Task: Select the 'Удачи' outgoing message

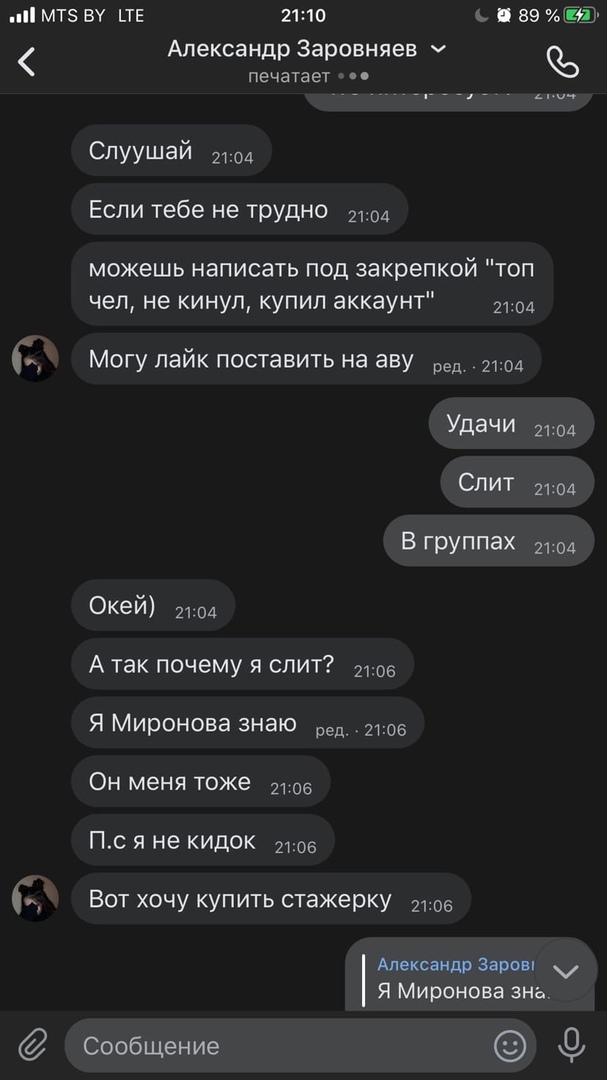Action: [511, 423]
